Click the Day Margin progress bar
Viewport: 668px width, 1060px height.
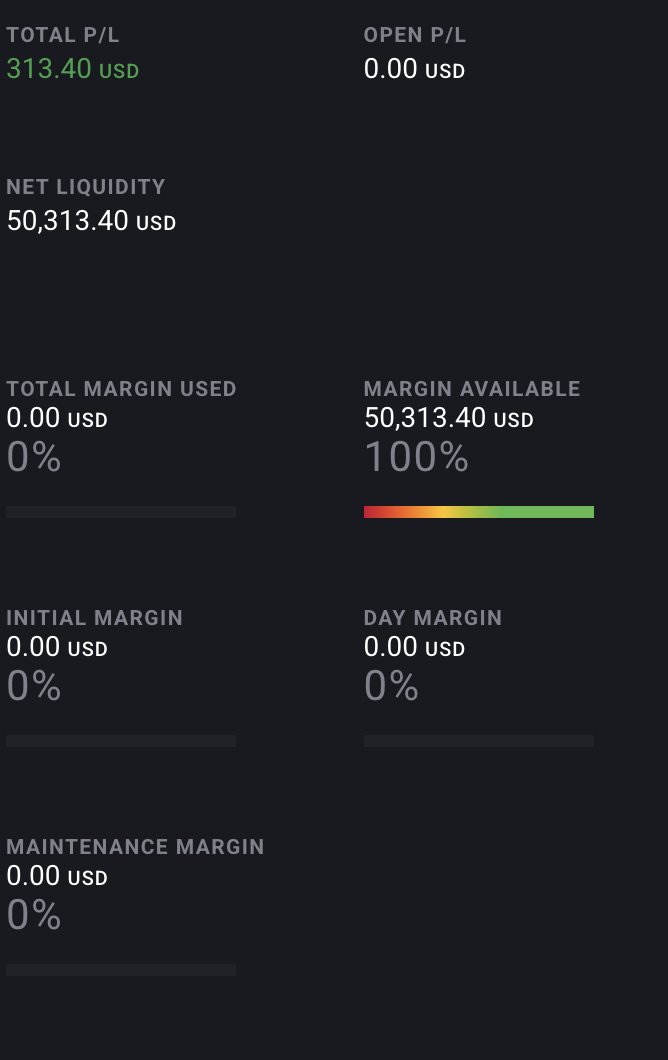[x=479, y=741]
